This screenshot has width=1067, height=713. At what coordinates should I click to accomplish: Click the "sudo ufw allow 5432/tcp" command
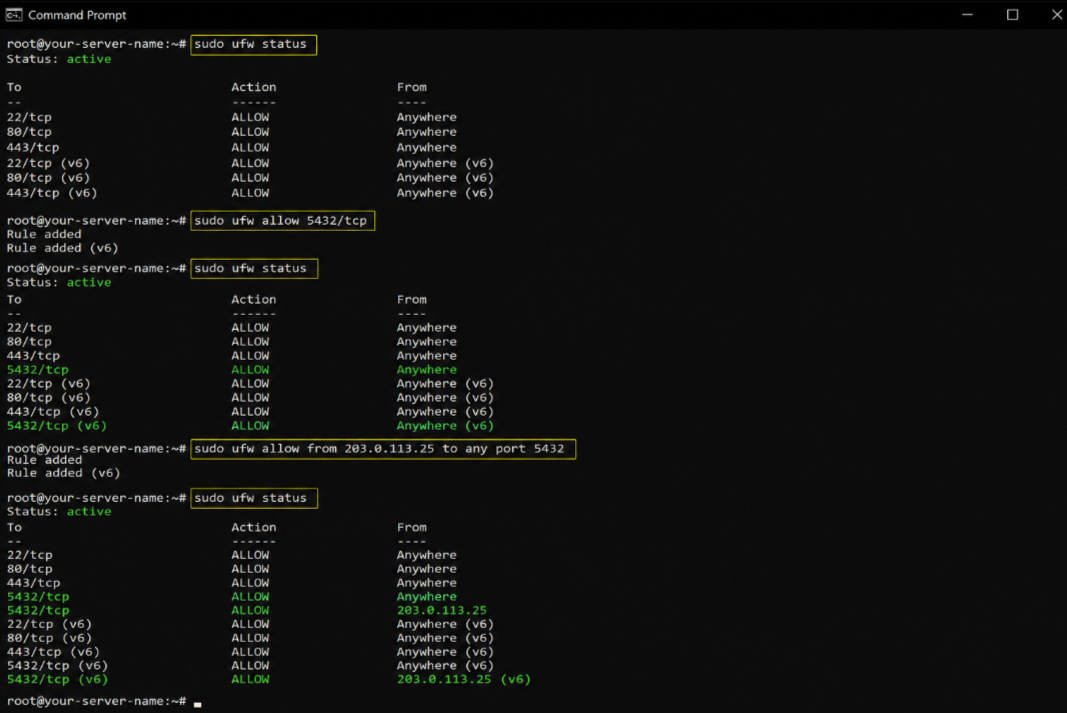(282, 220)
